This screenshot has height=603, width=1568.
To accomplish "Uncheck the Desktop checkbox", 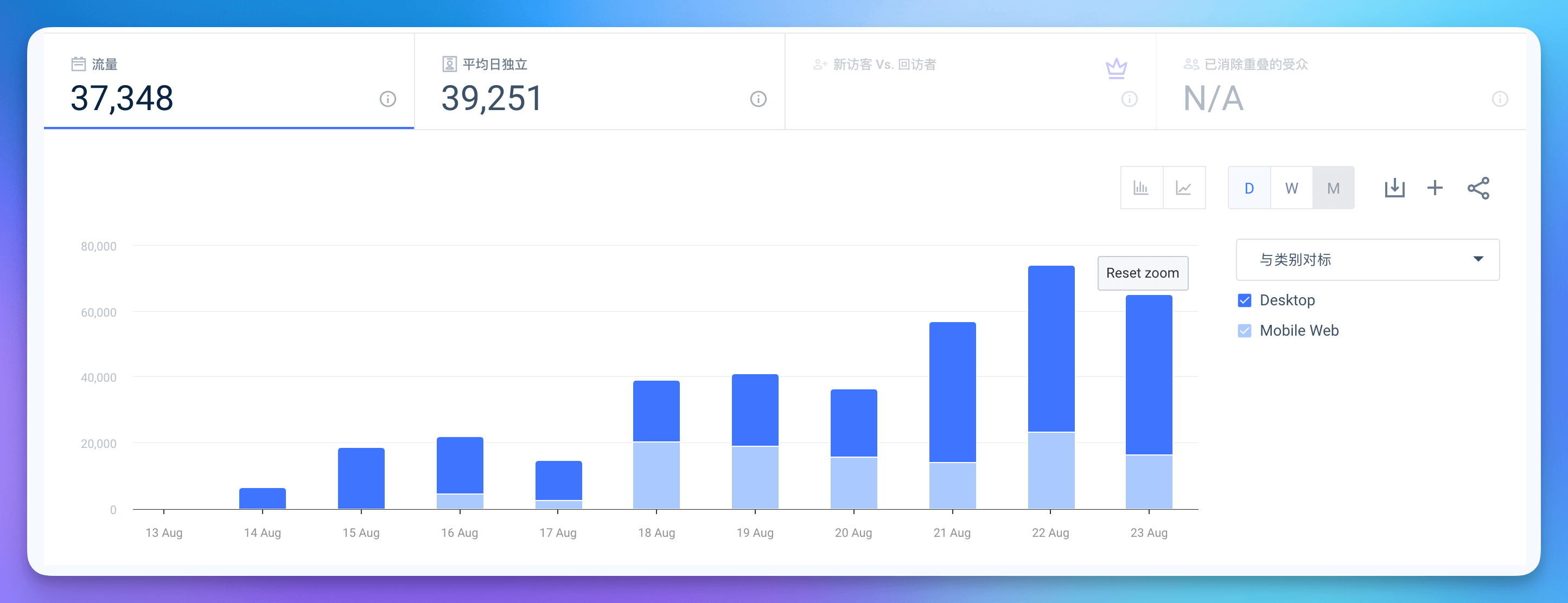I will (1244, 300).
